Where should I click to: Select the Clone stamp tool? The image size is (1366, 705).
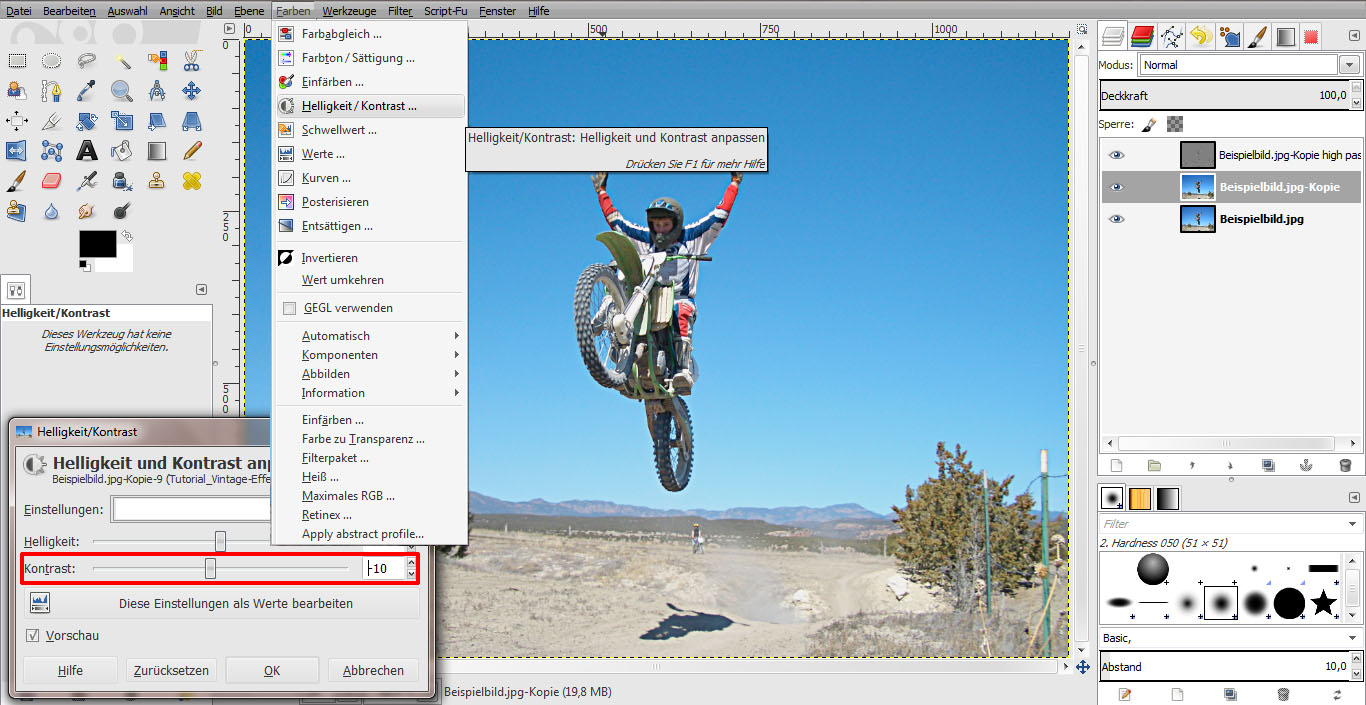pyautogui.click(x=156, y=181)
